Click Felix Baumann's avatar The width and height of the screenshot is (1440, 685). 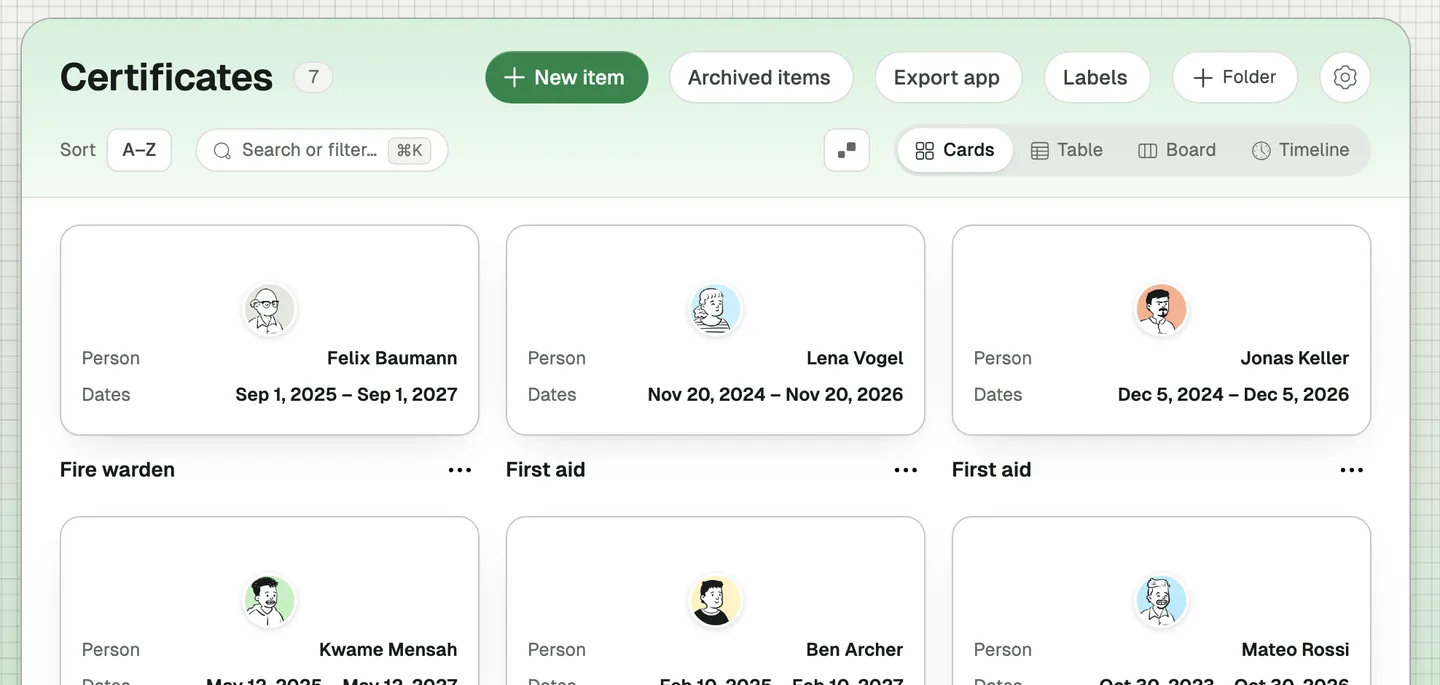(x=269, y=309)
